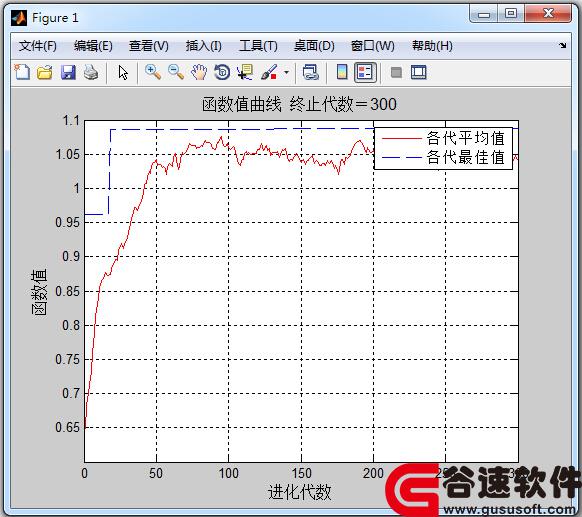
Task: Click the New Figure icon
Action: tap(22, 72)
